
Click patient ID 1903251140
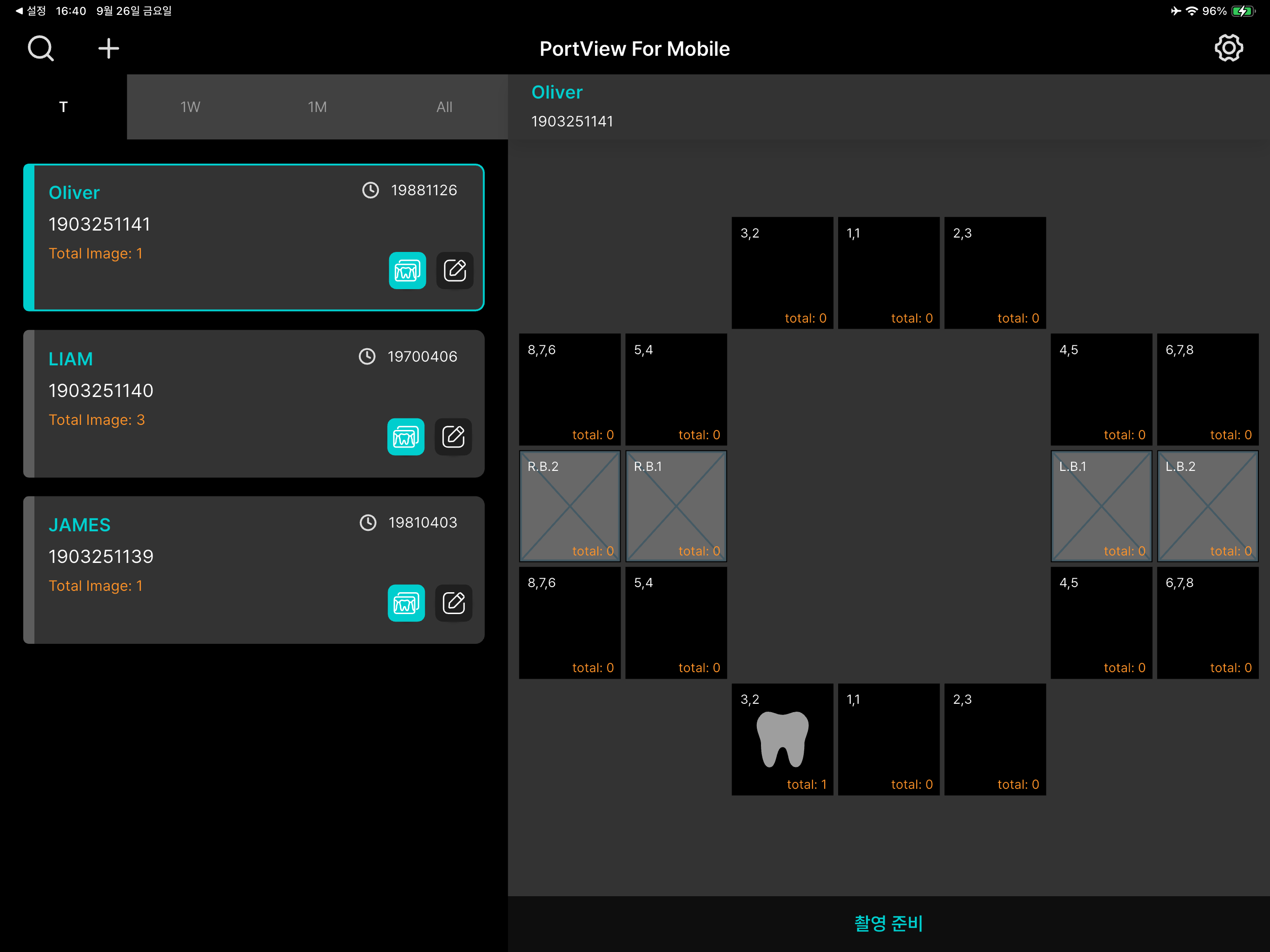pyautogui.click(x=101, y=390)
